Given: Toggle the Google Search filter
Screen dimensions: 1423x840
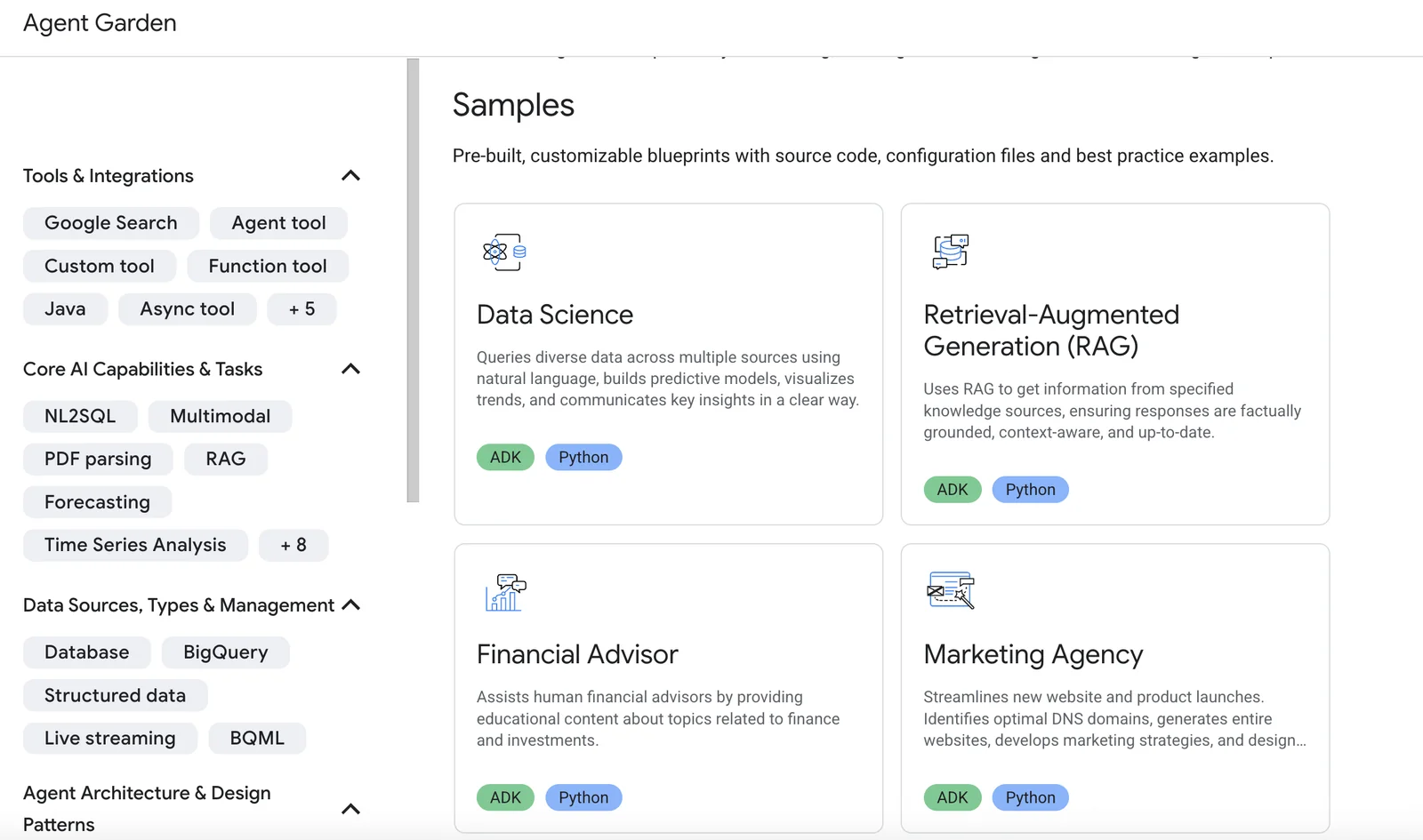Looking at the screenshot, I should click(x=110, y=222).
